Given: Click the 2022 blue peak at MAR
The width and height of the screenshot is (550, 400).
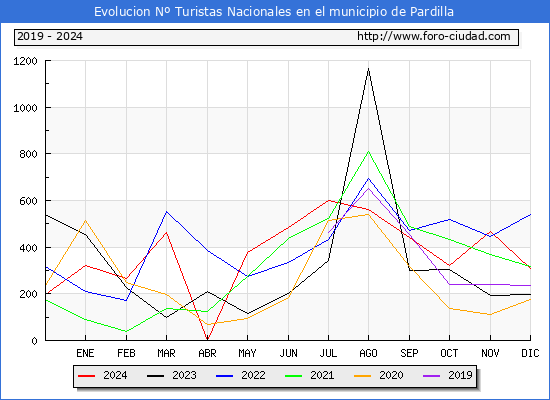Looking at the screenshot, I should pos(166,212).
